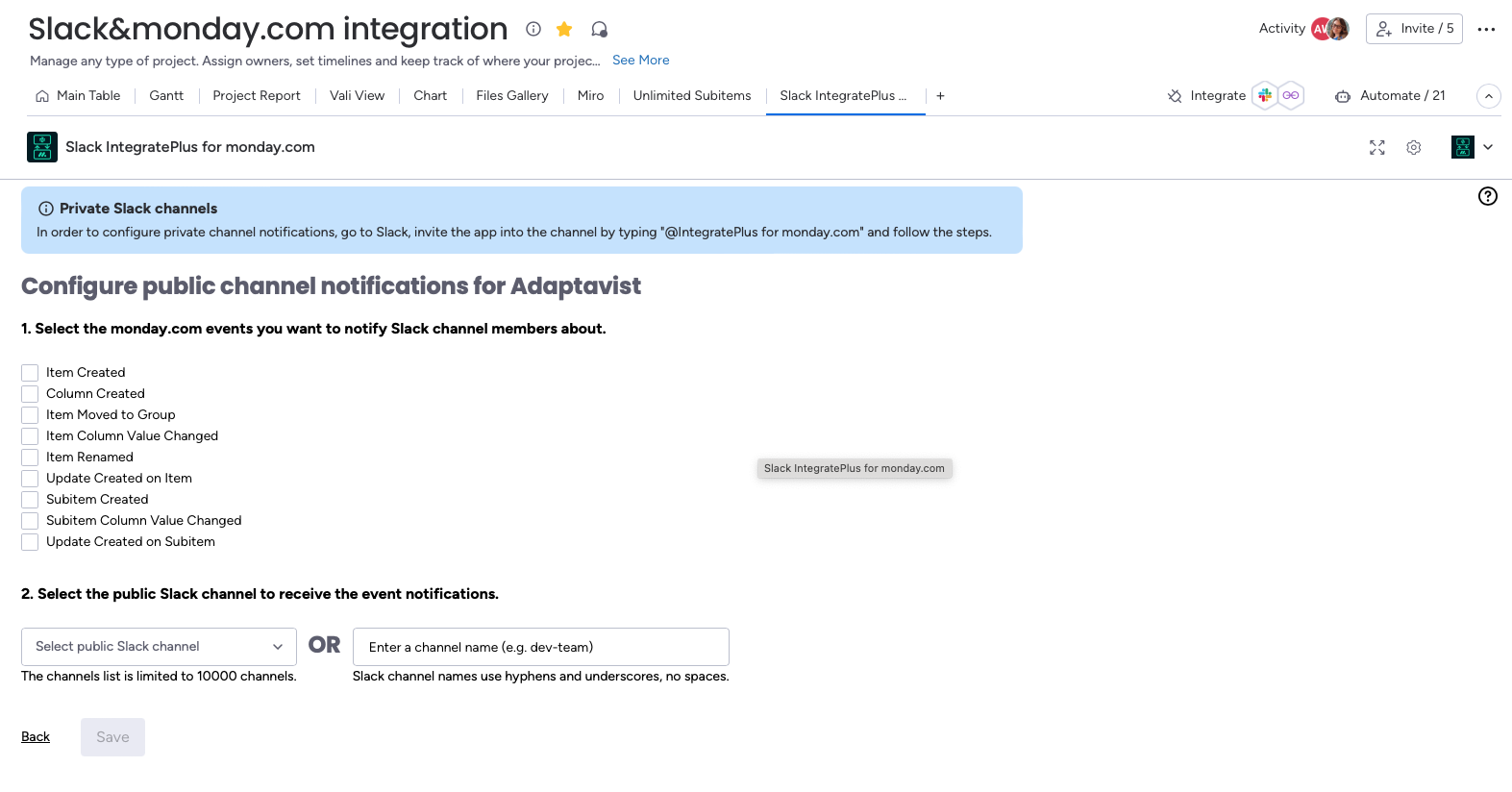1512x792 pixels.
Task: Open the Files Gallery tab
Action: [512, 96]
